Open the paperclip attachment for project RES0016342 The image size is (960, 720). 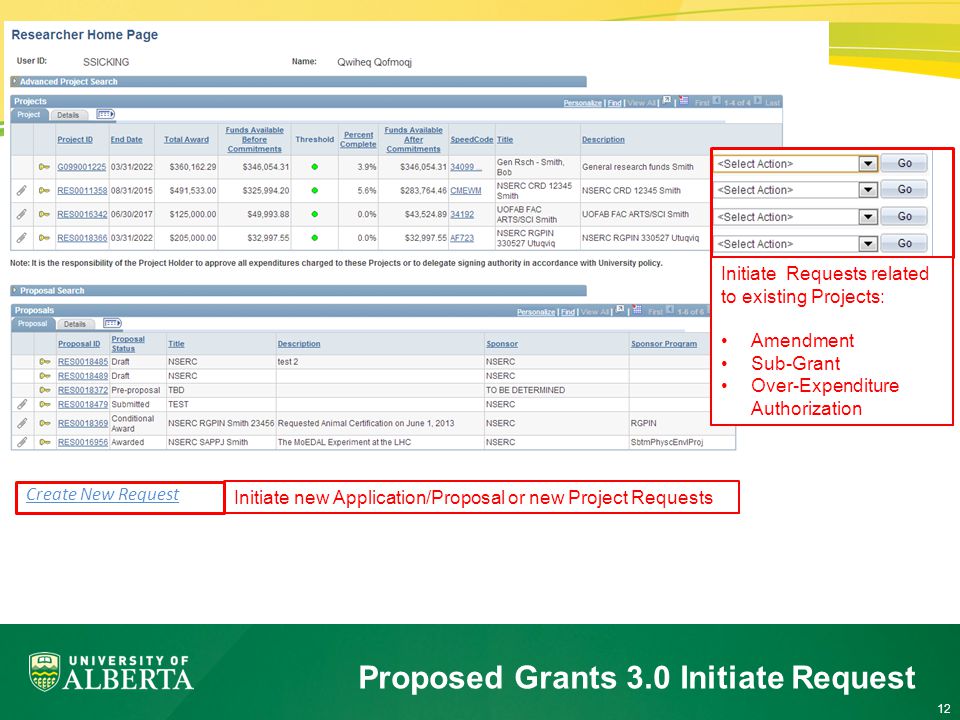coord(21,214)
